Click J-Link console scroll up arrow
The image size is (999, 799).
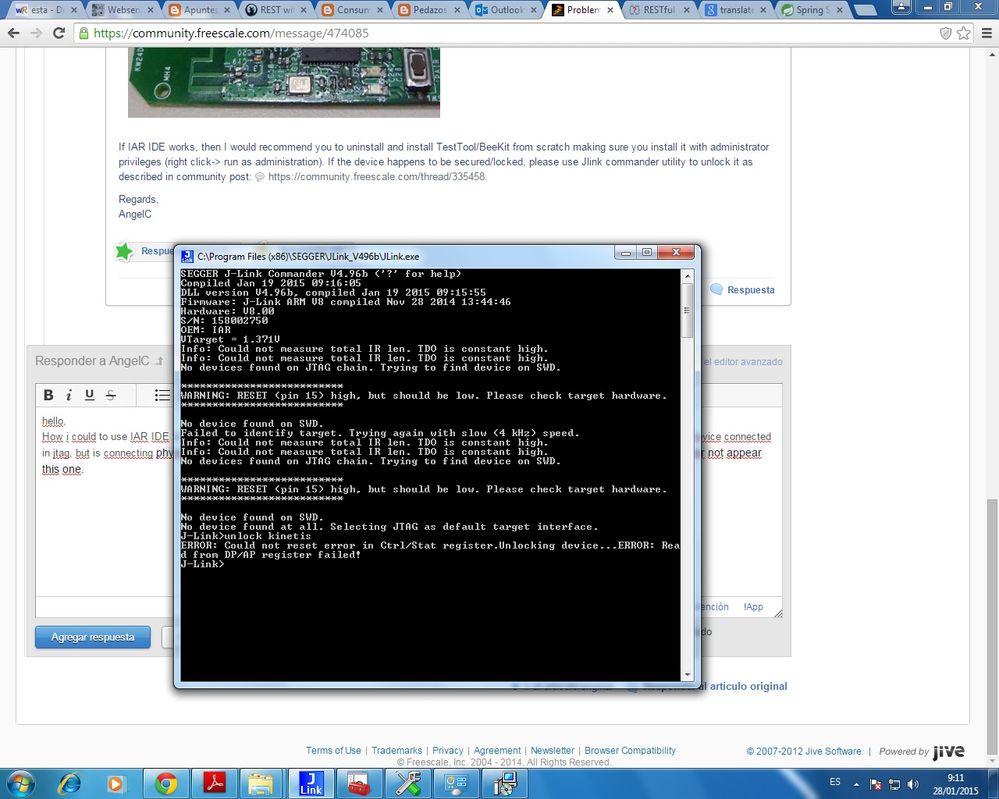(687, 276)
